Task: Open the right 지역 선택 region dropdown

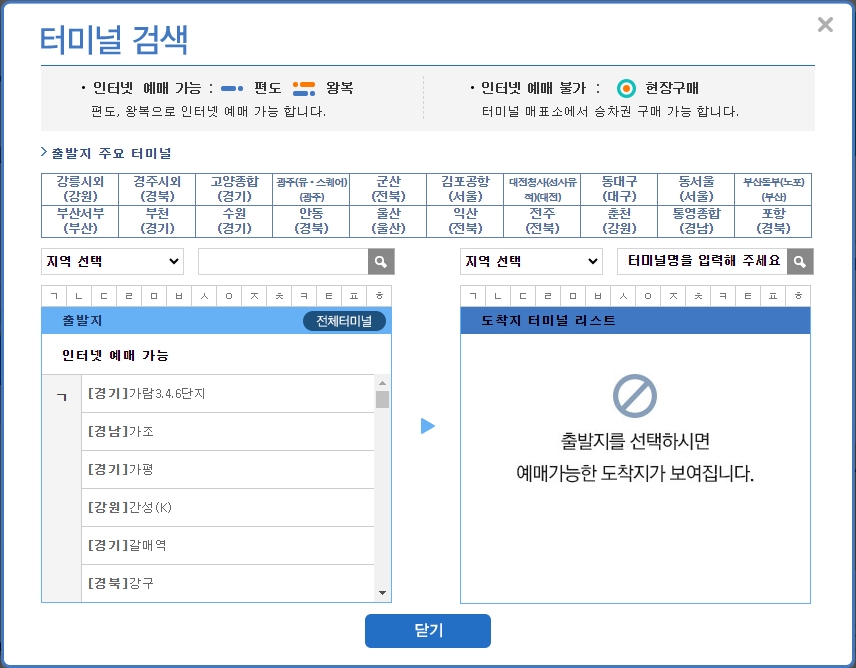Action: pos(531,261)
